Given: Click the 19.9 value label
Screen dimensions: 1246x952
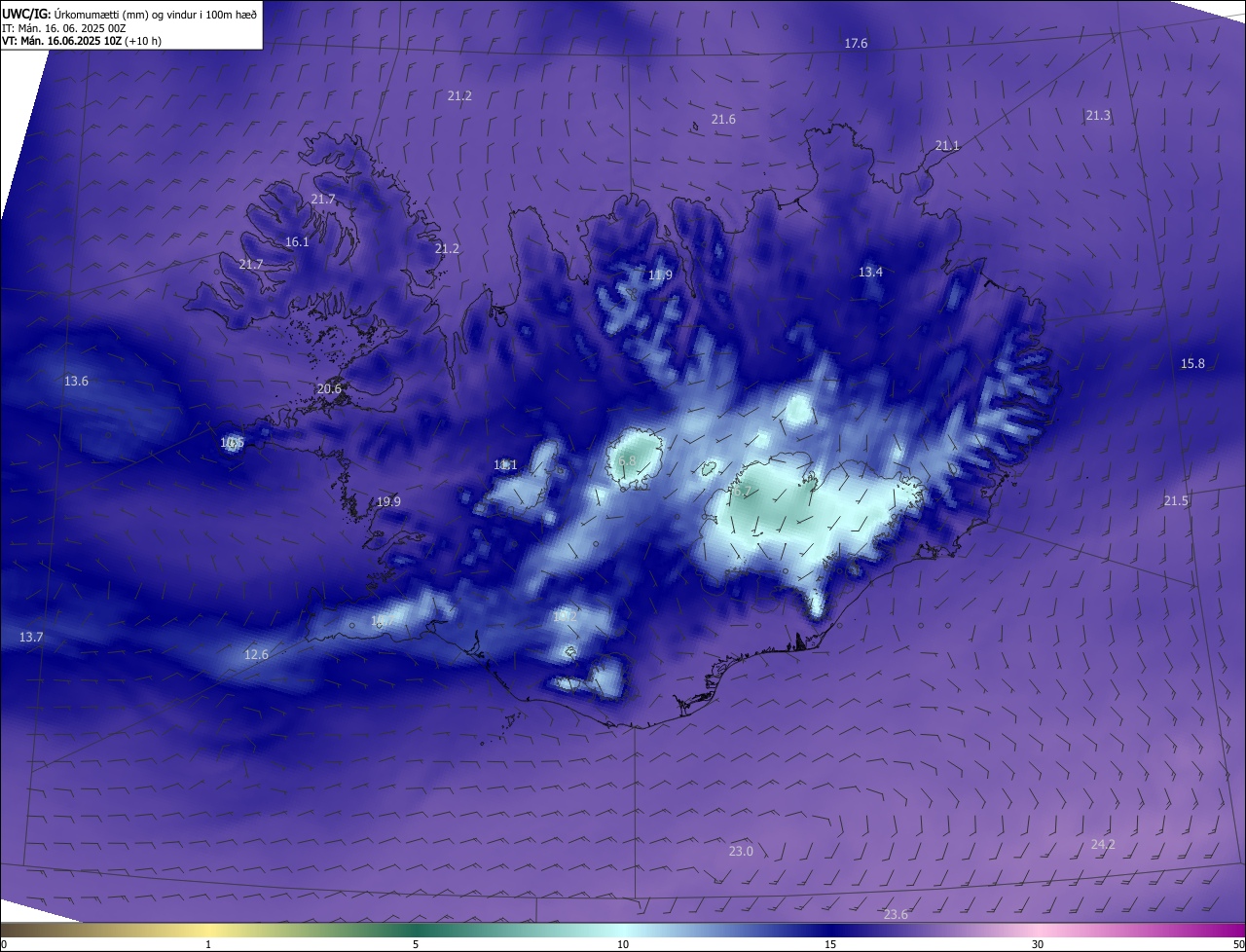Looking at the screenshot, I should [388, 502].
